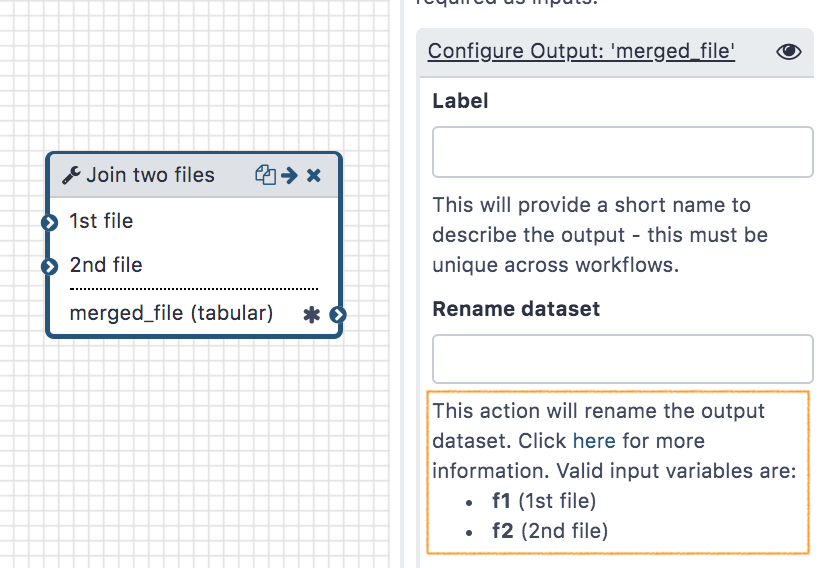Click the arrow icon on the node header
Screen dimensions: 822x568
pyautogui.click(x=290, y=176)
